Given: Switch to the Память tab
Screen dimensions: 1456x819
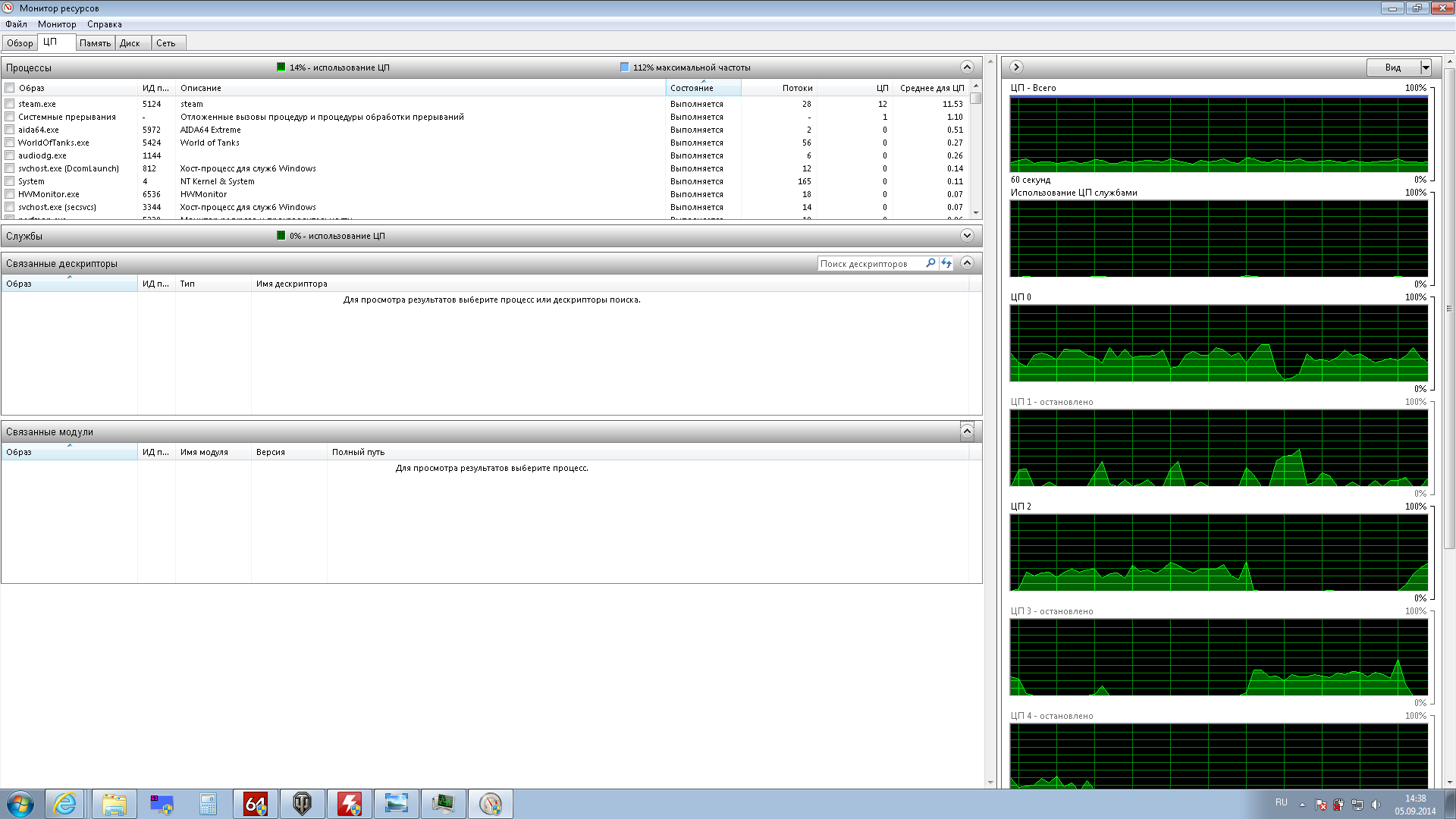Looking at the screenshot, I should pos(96,43).
